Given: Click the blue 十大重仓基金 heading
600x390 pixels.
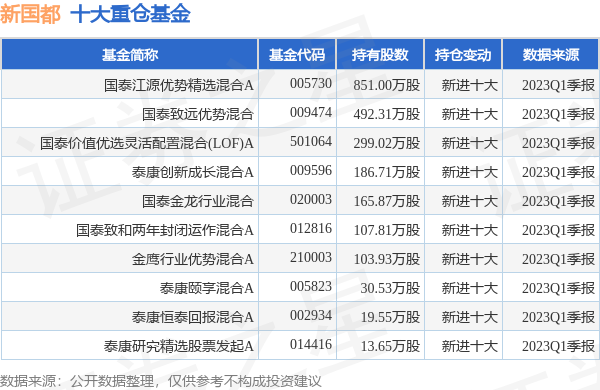Looking at the screenshot, I should [130, 15].
